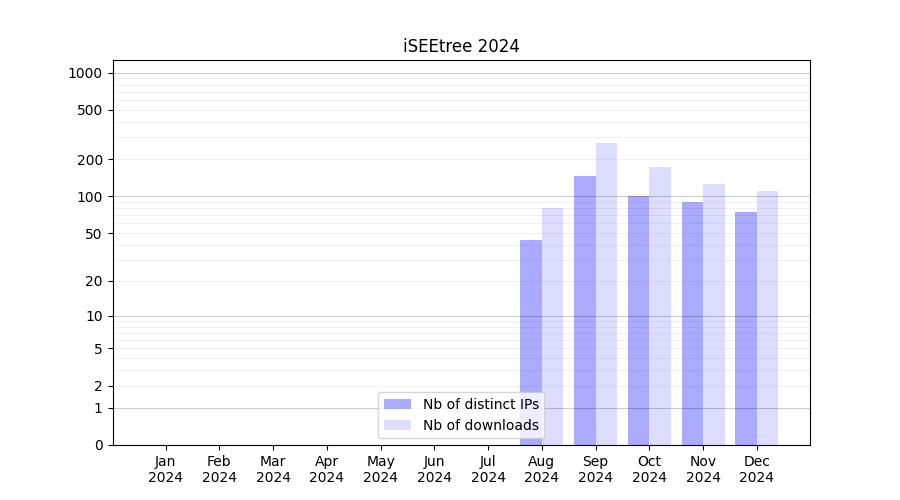The height and width of the screenshot is (500, 900).
Task: Click the Jan 2024 x-axis label
Action: pyautogui.click(x=166, y=469)
